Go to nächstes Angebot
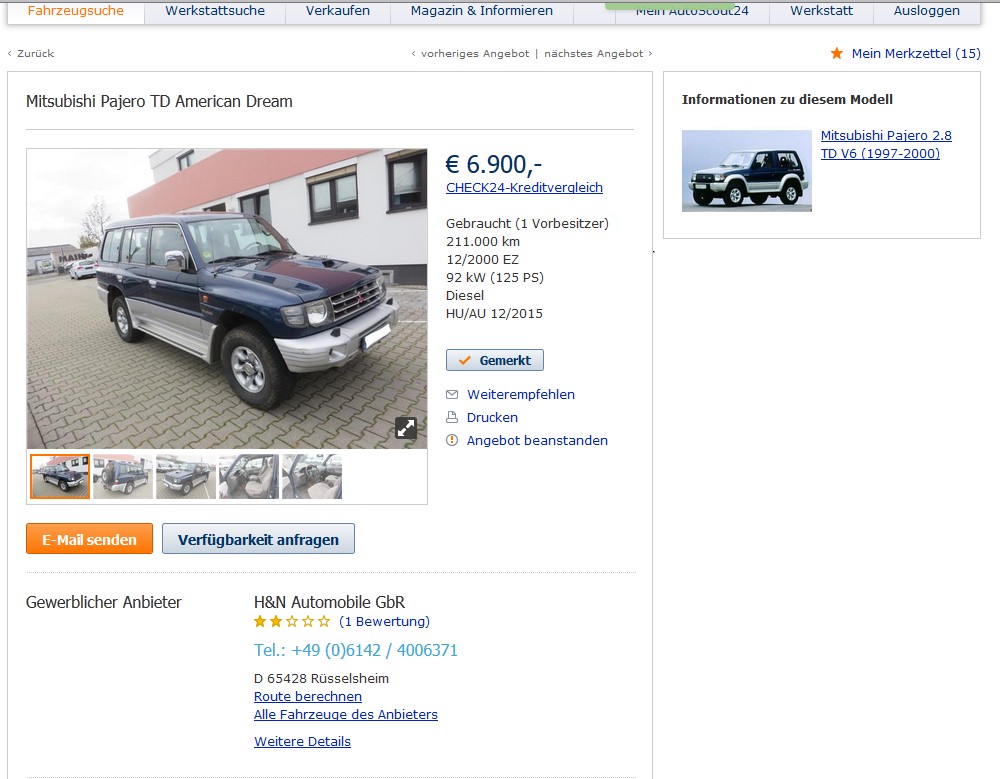This screenshot has width=1000, height=779. click(x=598, y=54)
